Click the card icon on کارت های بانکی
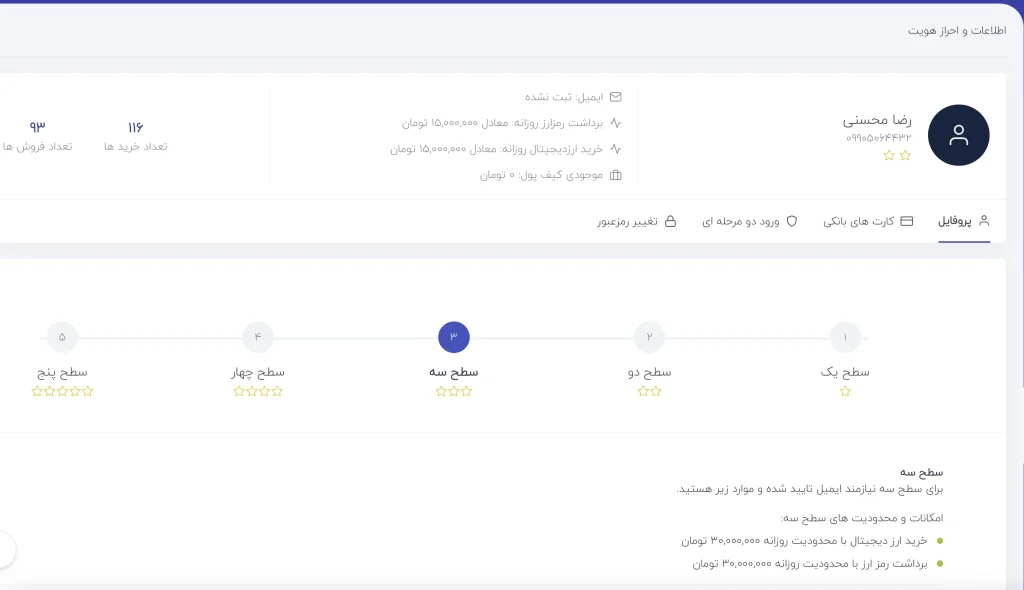The width and height of the screenshot is (1024, 590). tap(906, 221)
